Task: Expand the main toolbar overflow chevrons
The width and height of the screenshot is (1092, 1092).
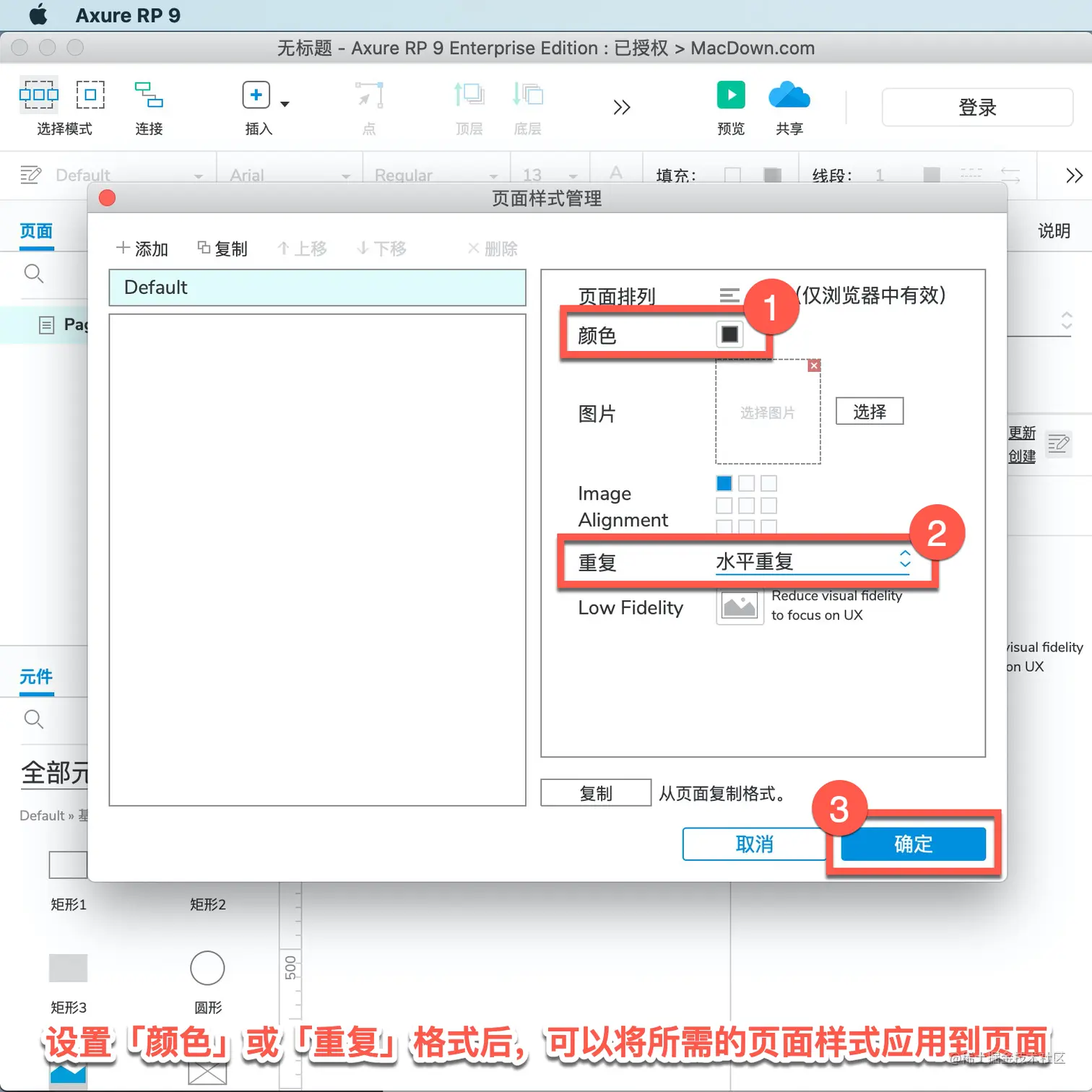Action: 621,108
